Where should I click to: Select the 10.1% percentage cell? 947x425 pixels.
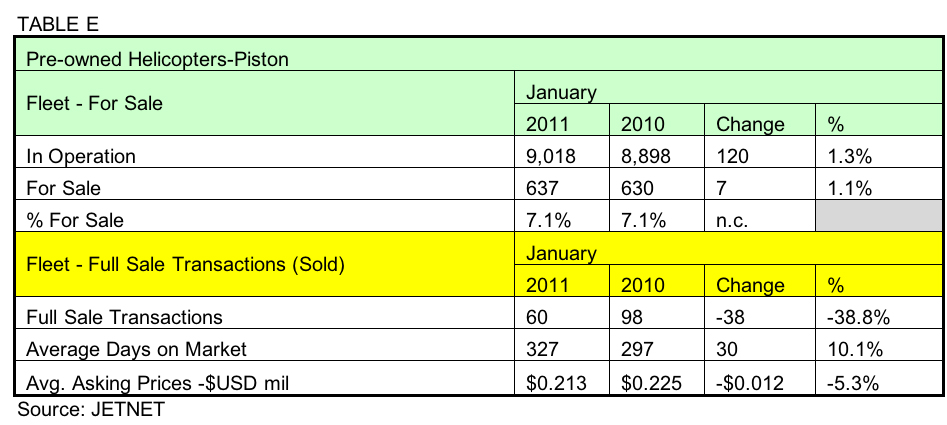coord(852,348)
